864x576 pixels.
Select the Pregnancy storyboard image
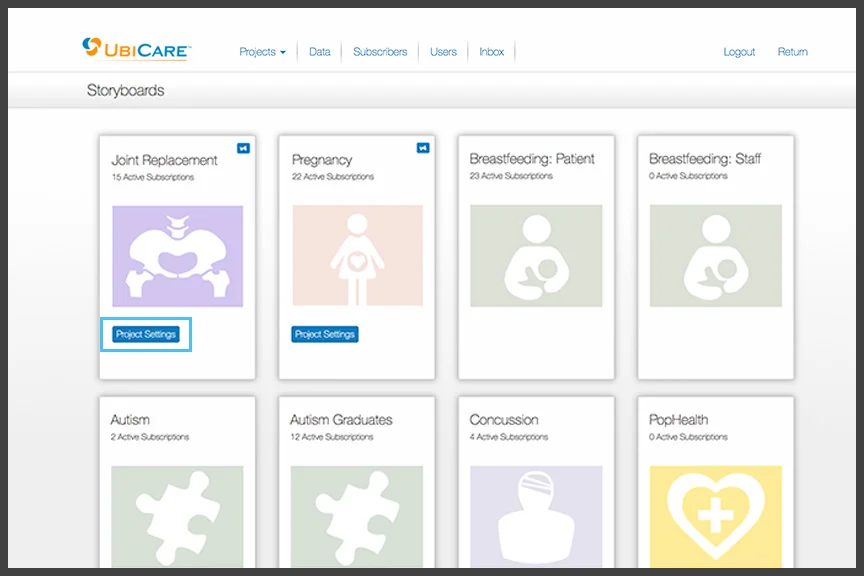[x=358, y=255]
